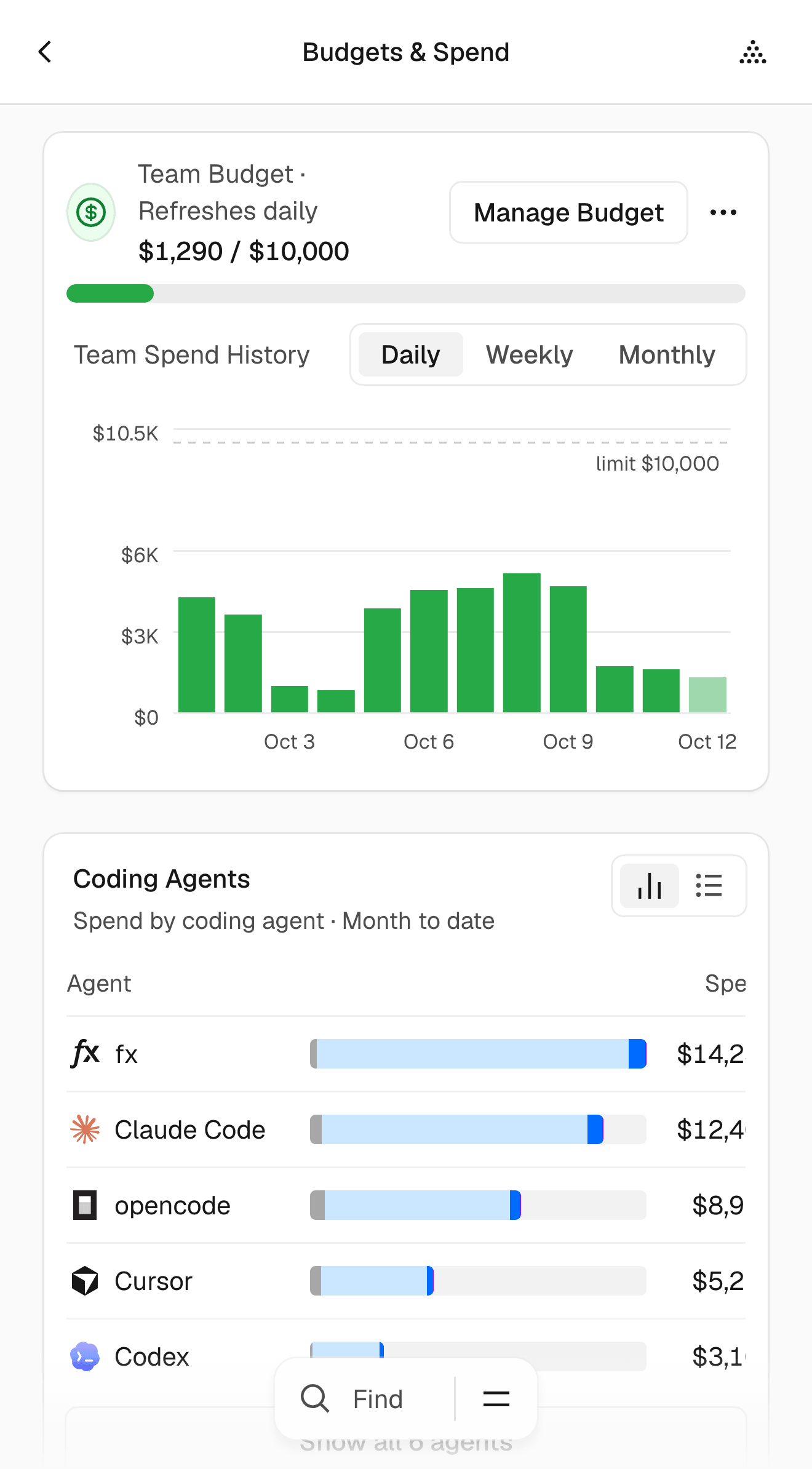Viewport: 812px width, 1469px height.
Task: Select the Daily spend history tab
Action: 410,354
